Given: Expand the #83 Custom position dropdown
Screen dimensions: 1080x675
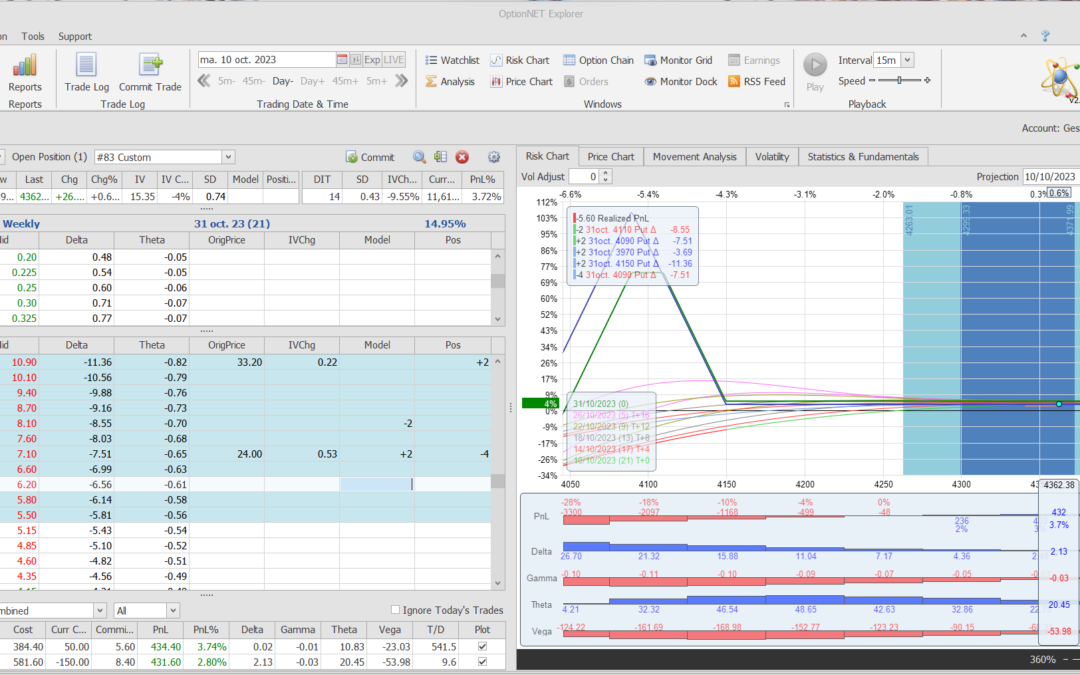Looking at the screenshot, I should coord(228,157).
